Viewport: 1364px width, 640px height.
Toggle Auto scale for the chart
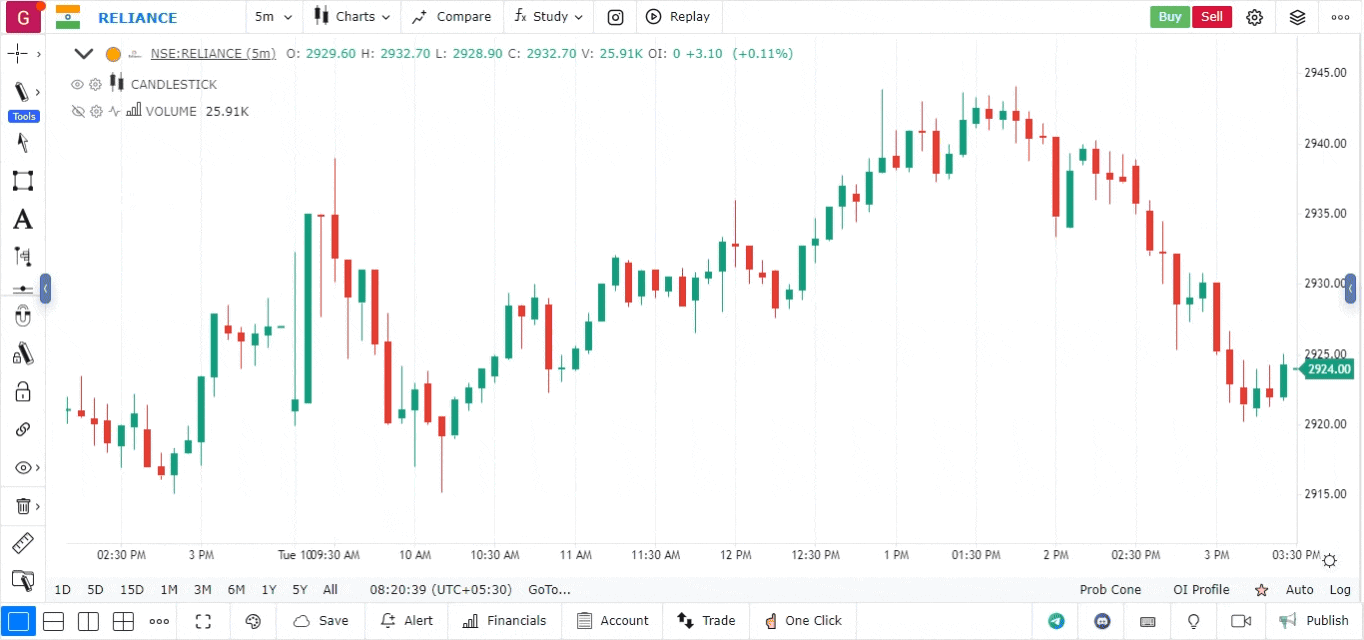pos(1299,590)
